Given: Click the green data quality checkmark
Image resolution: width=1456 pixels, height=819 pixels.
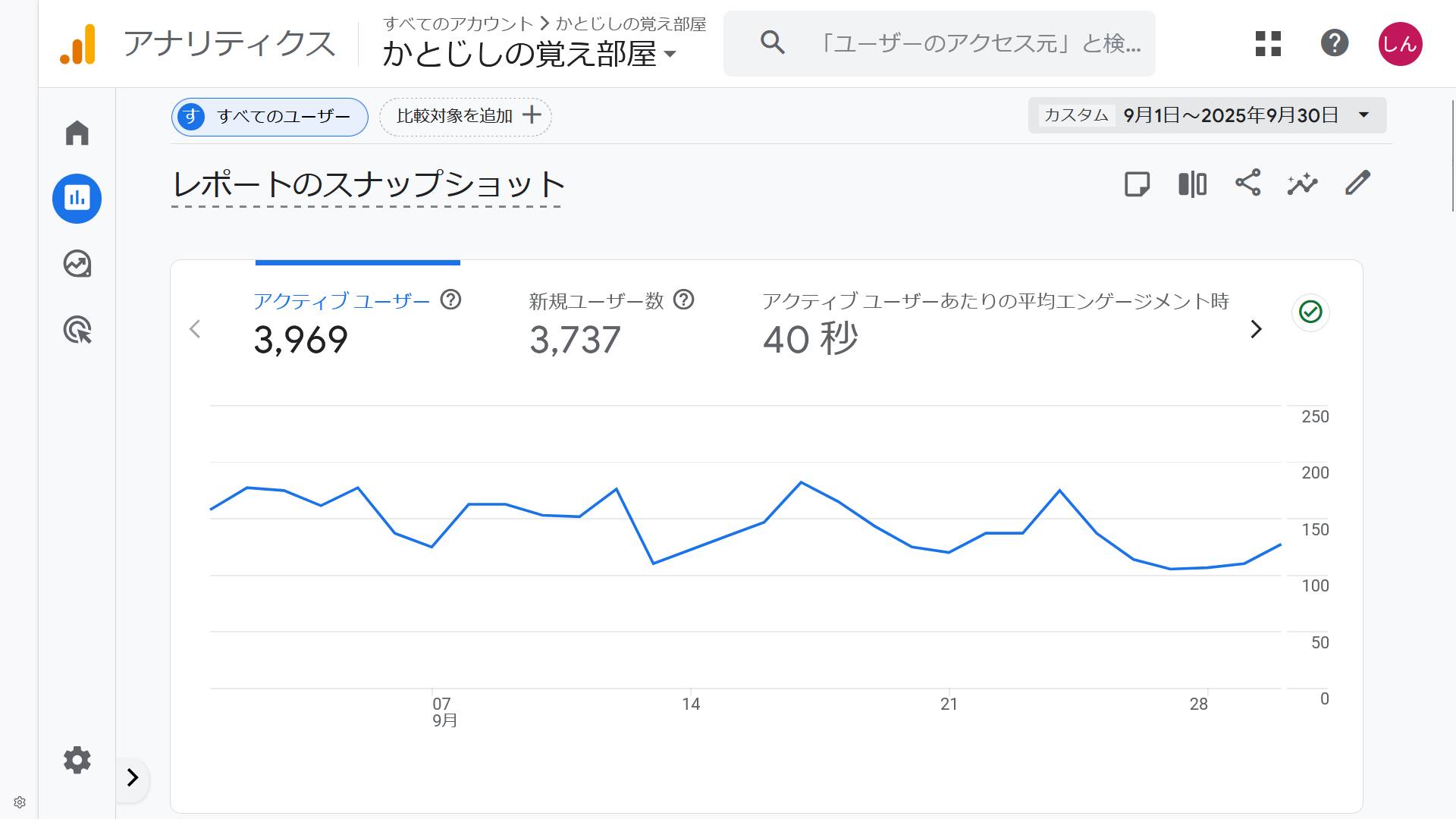Looking at the screenshot, I should click(x=1310, y=312).
